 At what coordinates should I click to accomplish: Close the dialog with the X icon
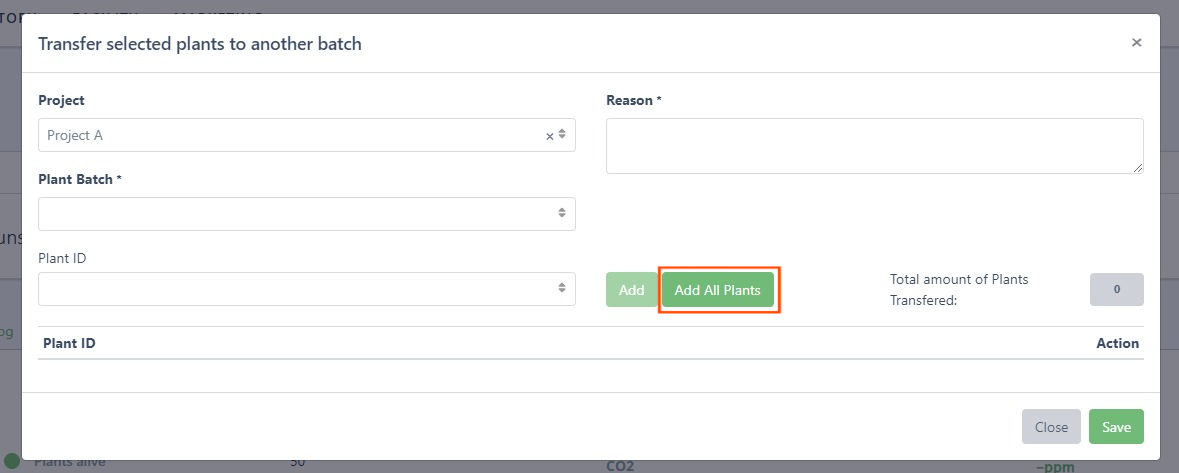[x=1136, y=43]
